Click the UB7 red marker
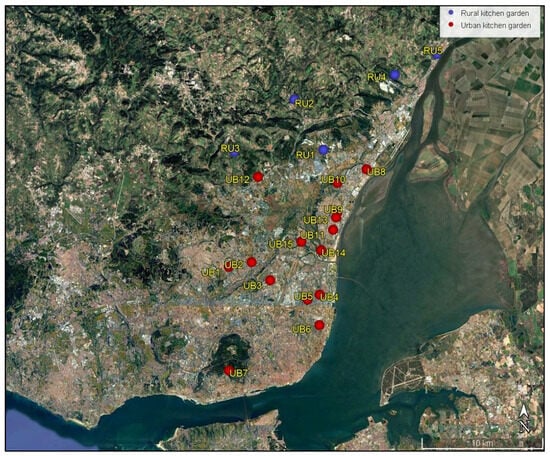This screenshot has height=456, width=550. pos(228,370)
